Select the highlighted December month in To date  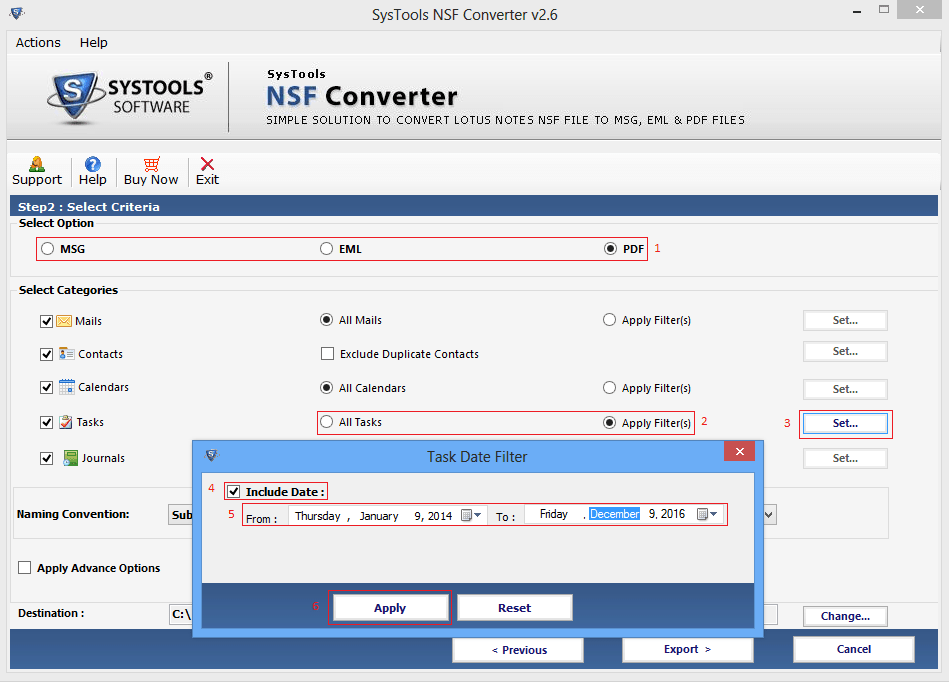[x=614, y=514]
